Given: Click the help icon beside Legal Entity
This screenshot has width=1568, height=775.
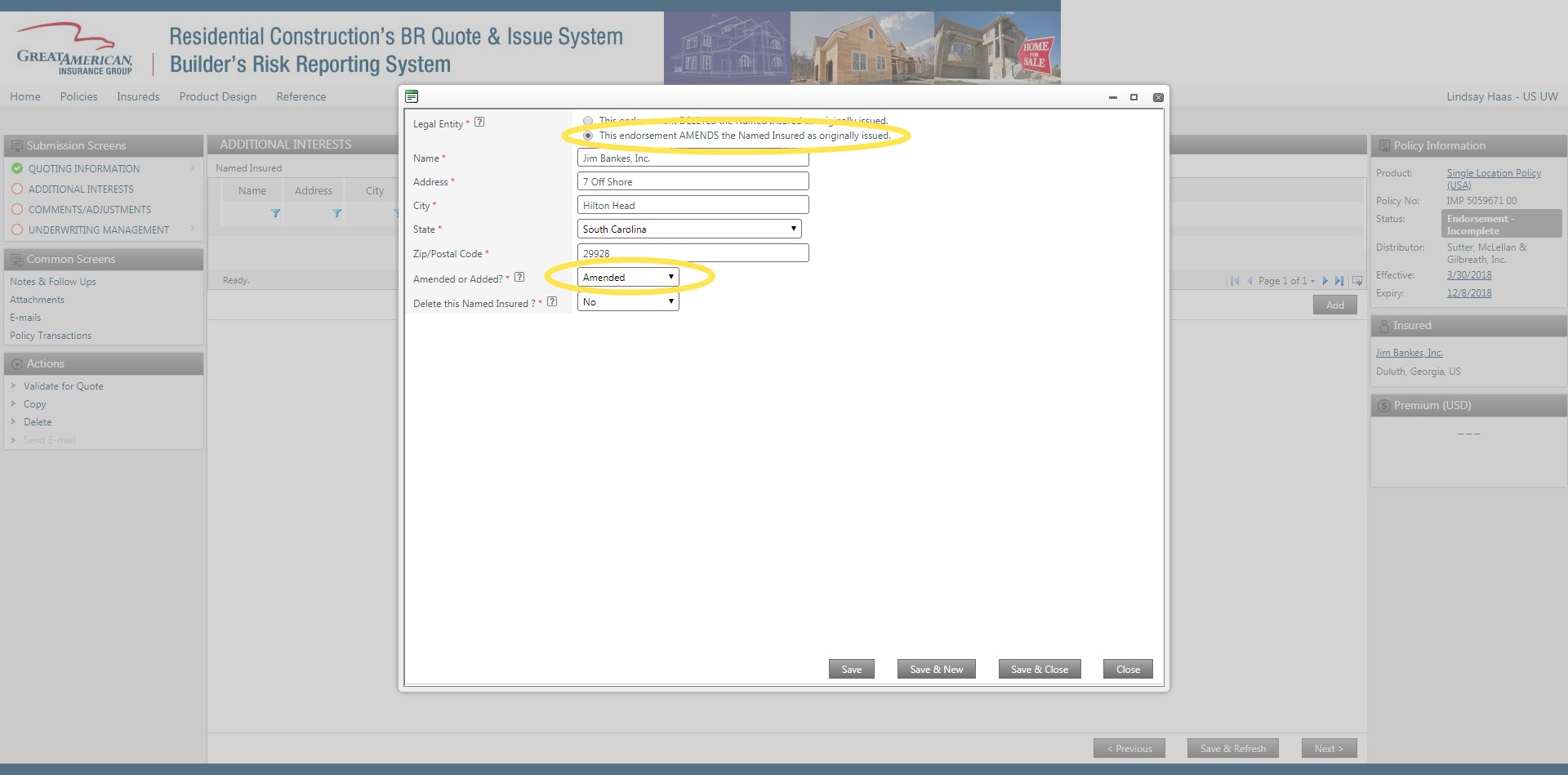Looking at the screenshot, I should click(479, 122).
